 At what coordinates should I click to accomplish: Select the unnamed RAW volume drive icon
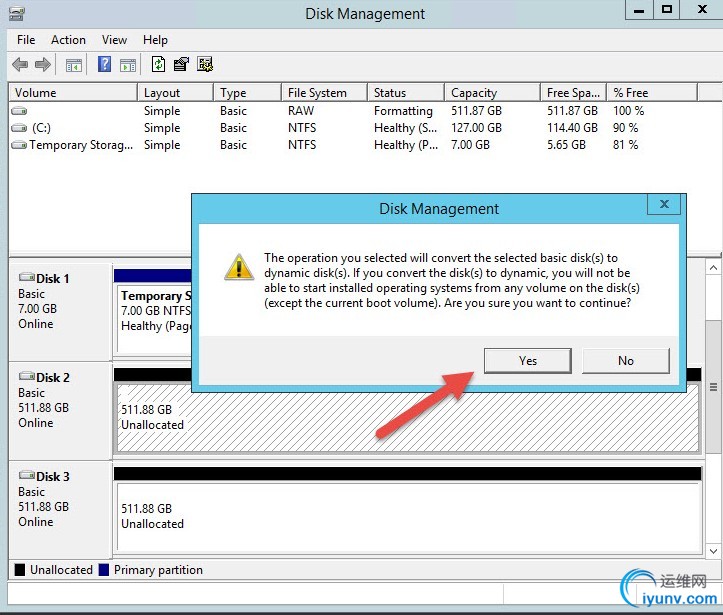coord(19,111)
